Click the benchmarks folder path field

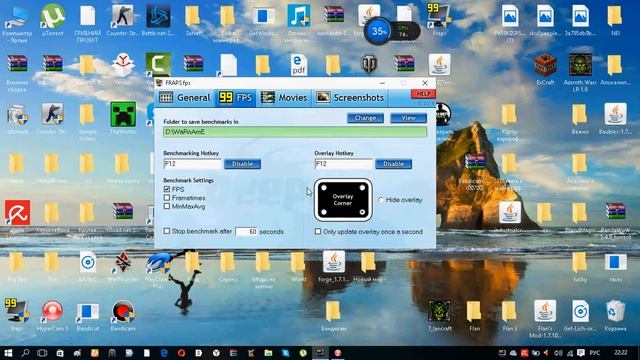pos(295,132)
